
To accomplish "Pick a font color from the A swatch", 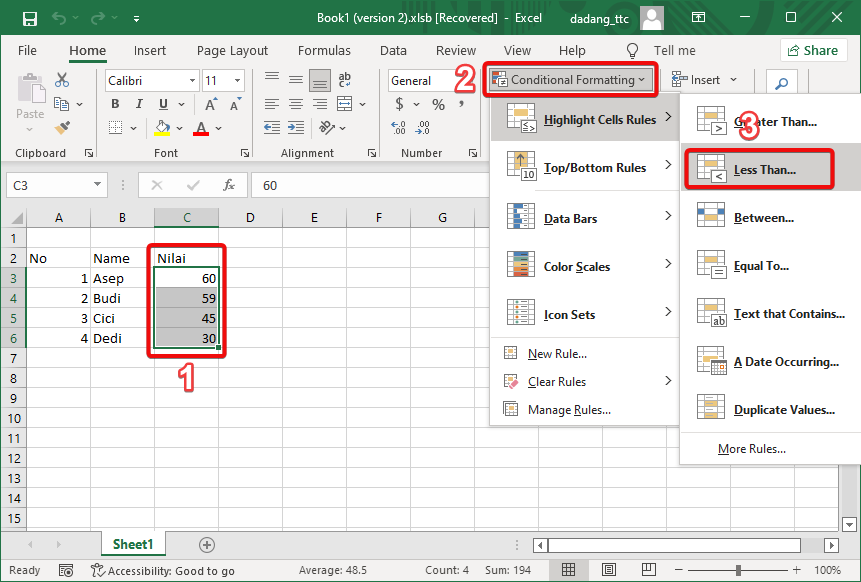I will pos(201,127).
